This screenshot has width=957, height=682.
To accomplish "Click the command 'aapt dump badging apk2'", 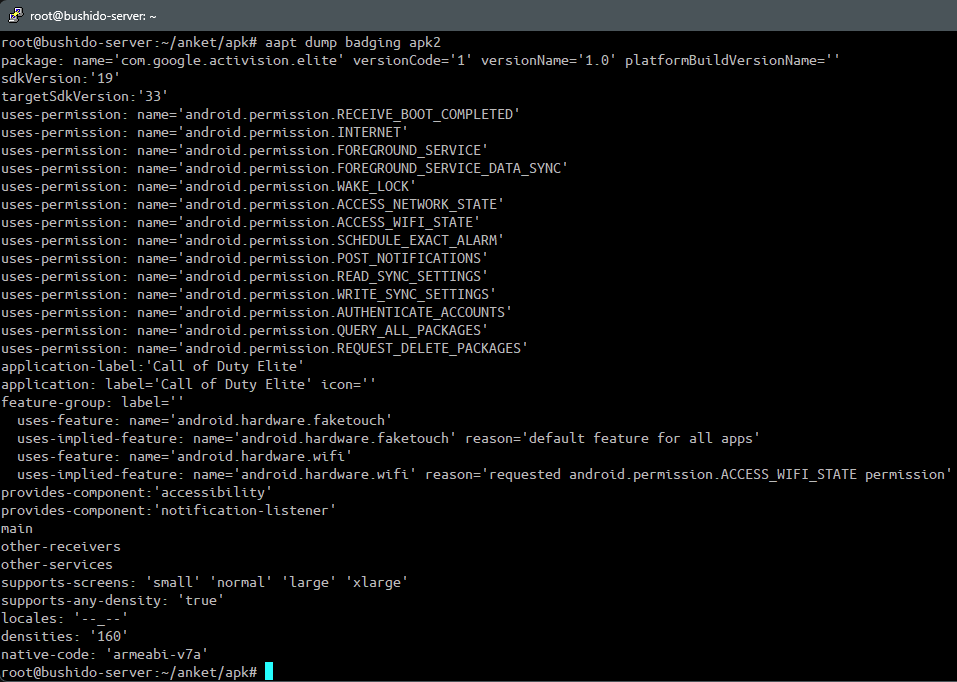I will [x=353, y=43].
